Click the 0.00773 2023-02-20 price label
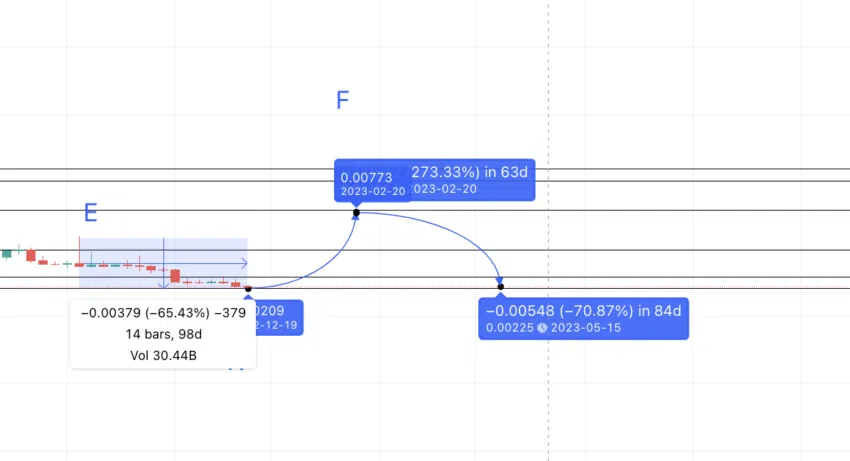Viewport: 850px width, 461px height. pyautogui.click(x=372, y=184)
